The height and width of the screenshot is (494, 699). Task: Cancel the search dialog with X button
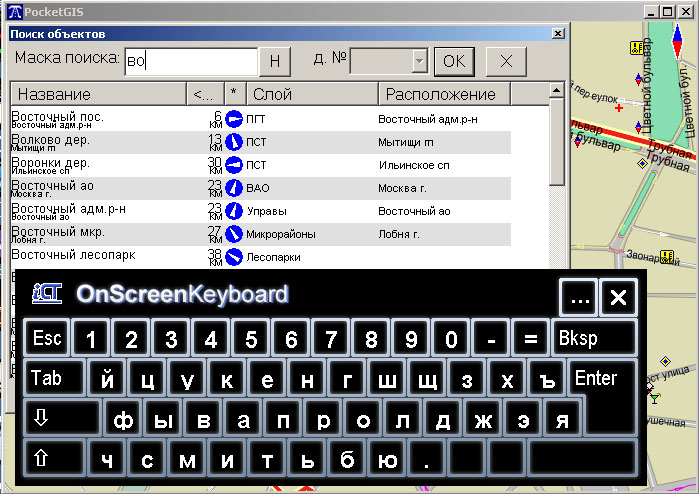pyautogui.click(x=506, y=61)
